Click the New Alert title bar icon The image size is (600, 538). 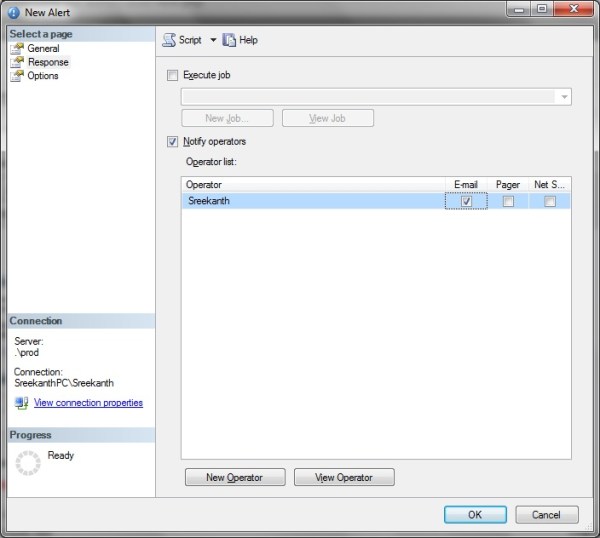pos(13,12)
